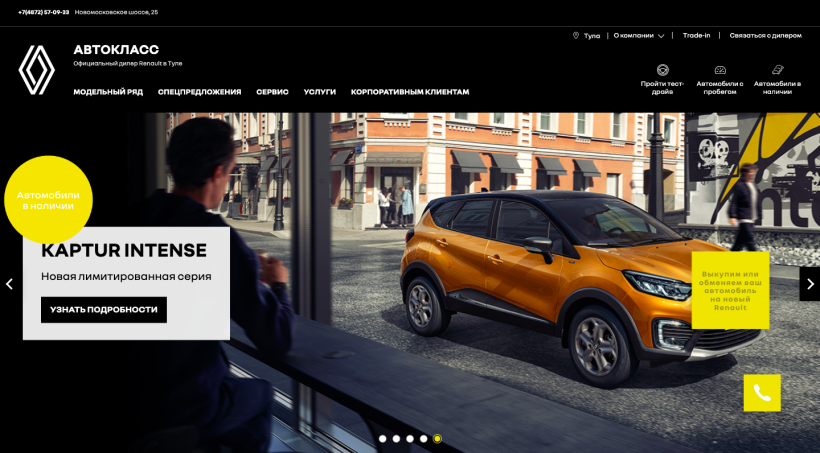Click the yellow trade-in offer box

tap(730, 290)
